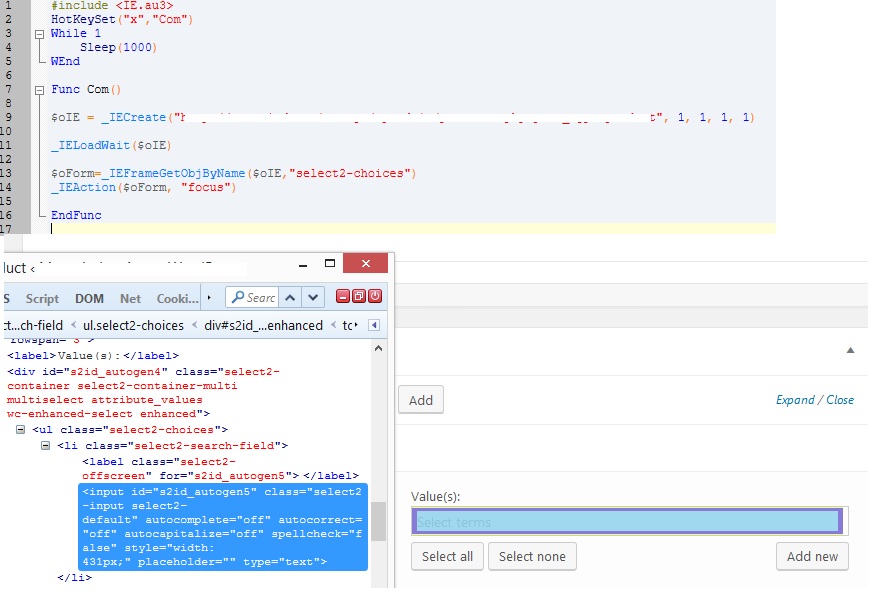The height and width of the screenshot is (611, 883).
Task: Jump to next search match
Action: (313, 297)
